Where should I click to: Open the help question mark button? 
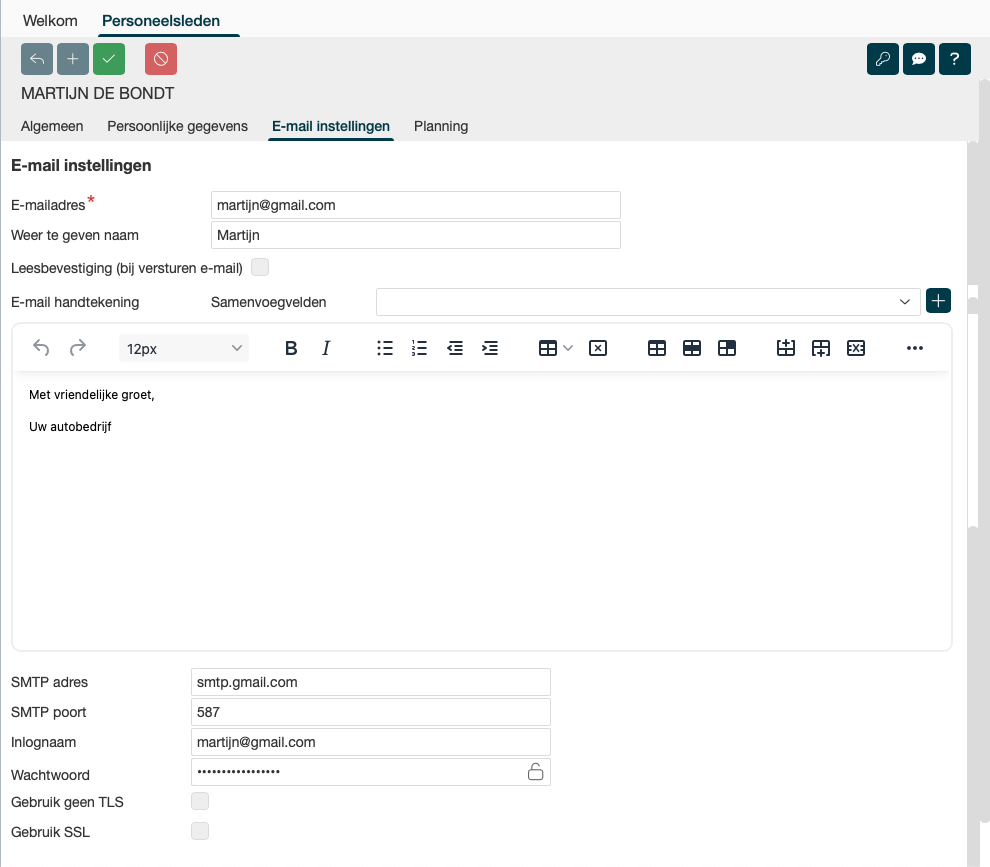pos(955,59)
